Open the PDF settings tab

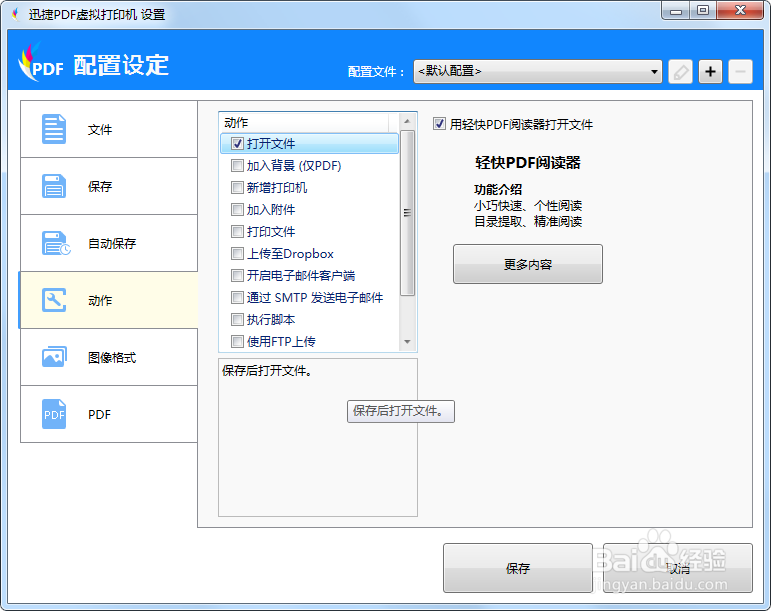point(109,414)
